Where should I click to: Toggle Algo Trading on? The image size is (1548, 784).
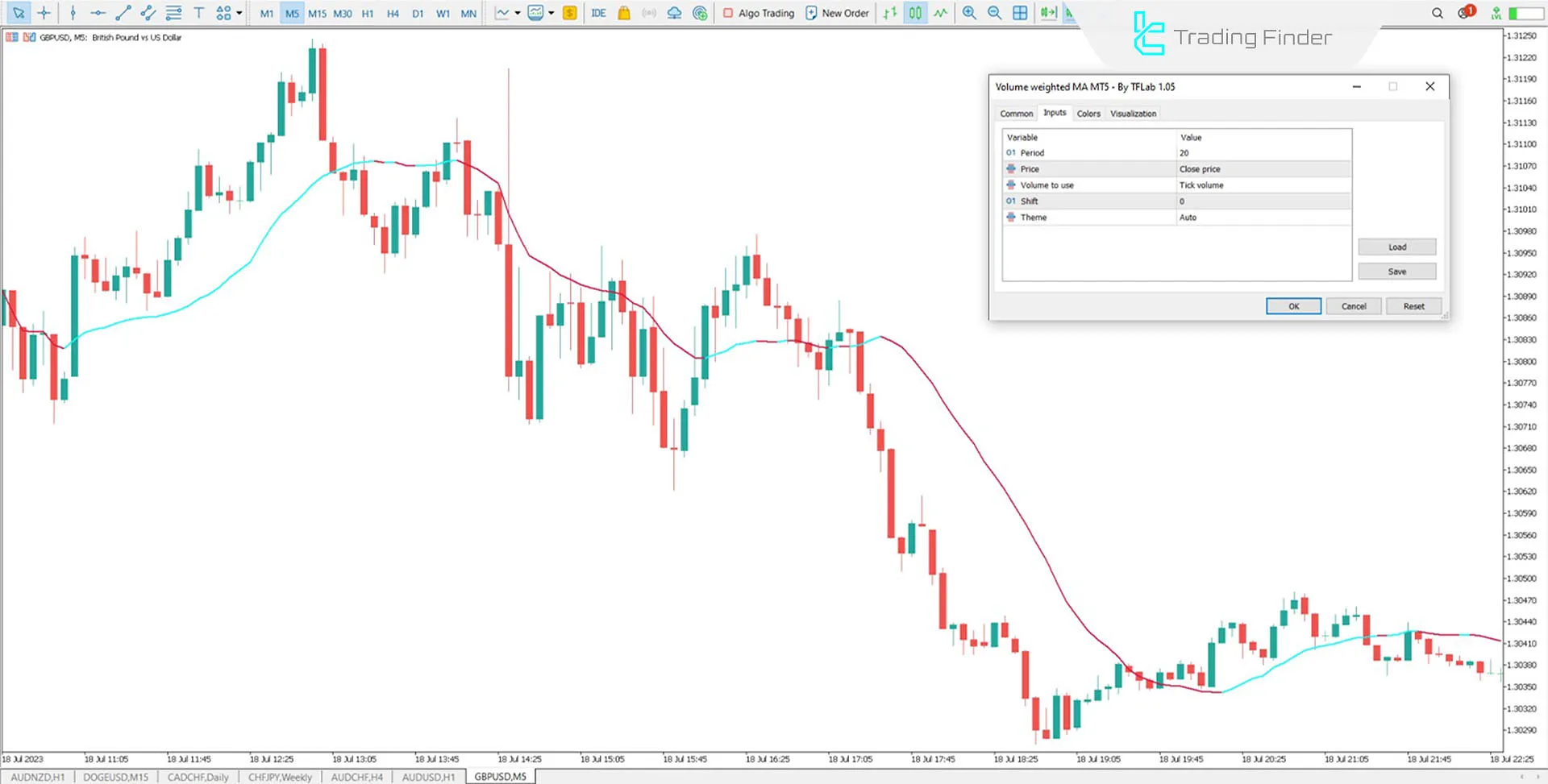click(758, 13)
